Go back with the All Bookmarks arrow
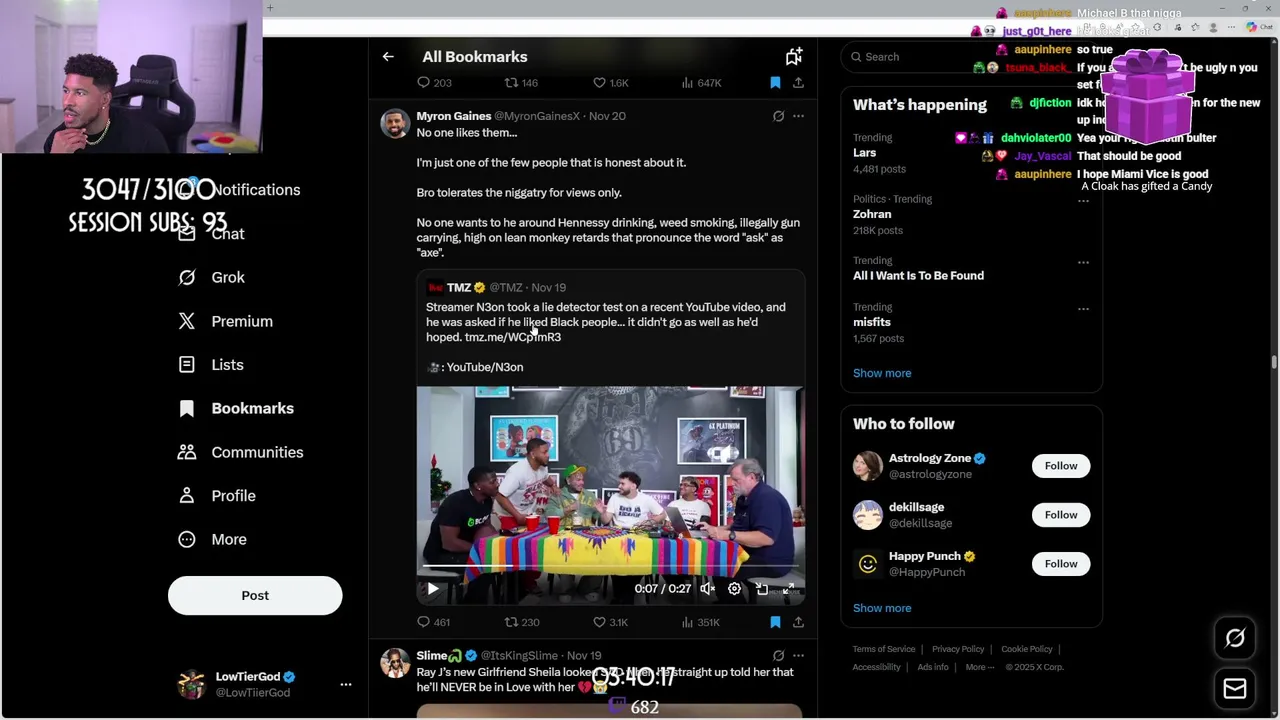 [388, 57]
